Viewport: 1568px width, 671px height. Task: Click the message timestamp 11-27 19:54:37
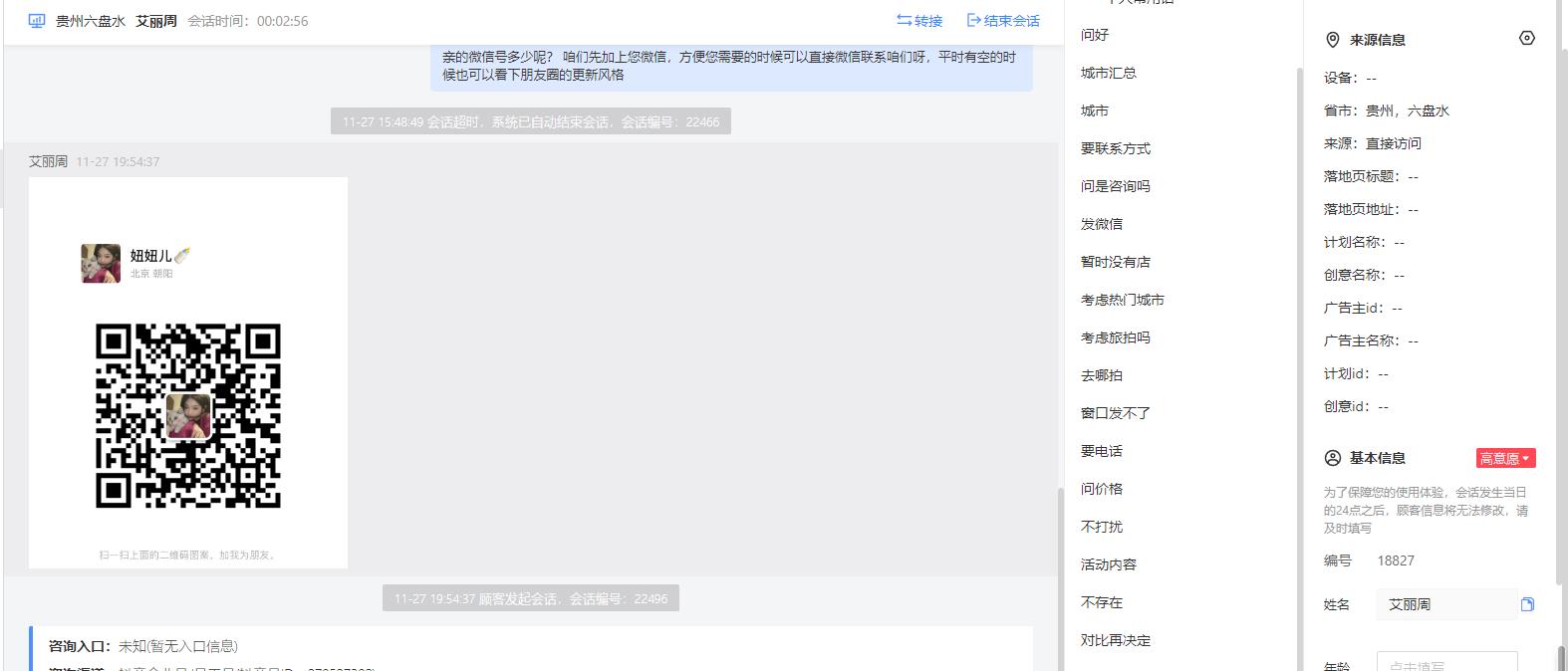click(x=118, y=161)
